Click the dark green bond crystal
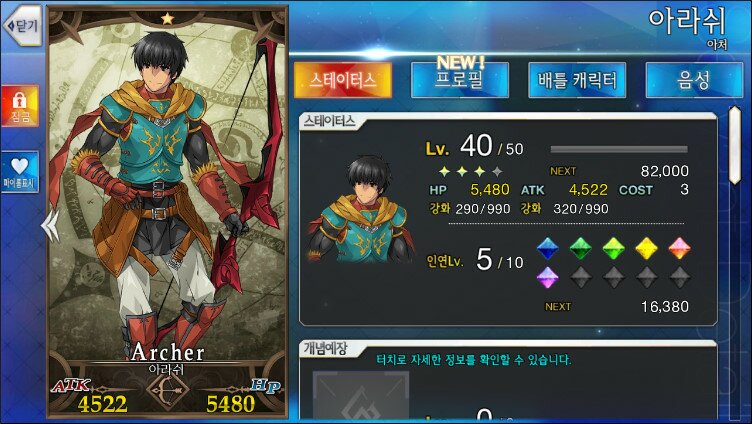The height and width of the screenshot is (424, 752). point(580,248)
